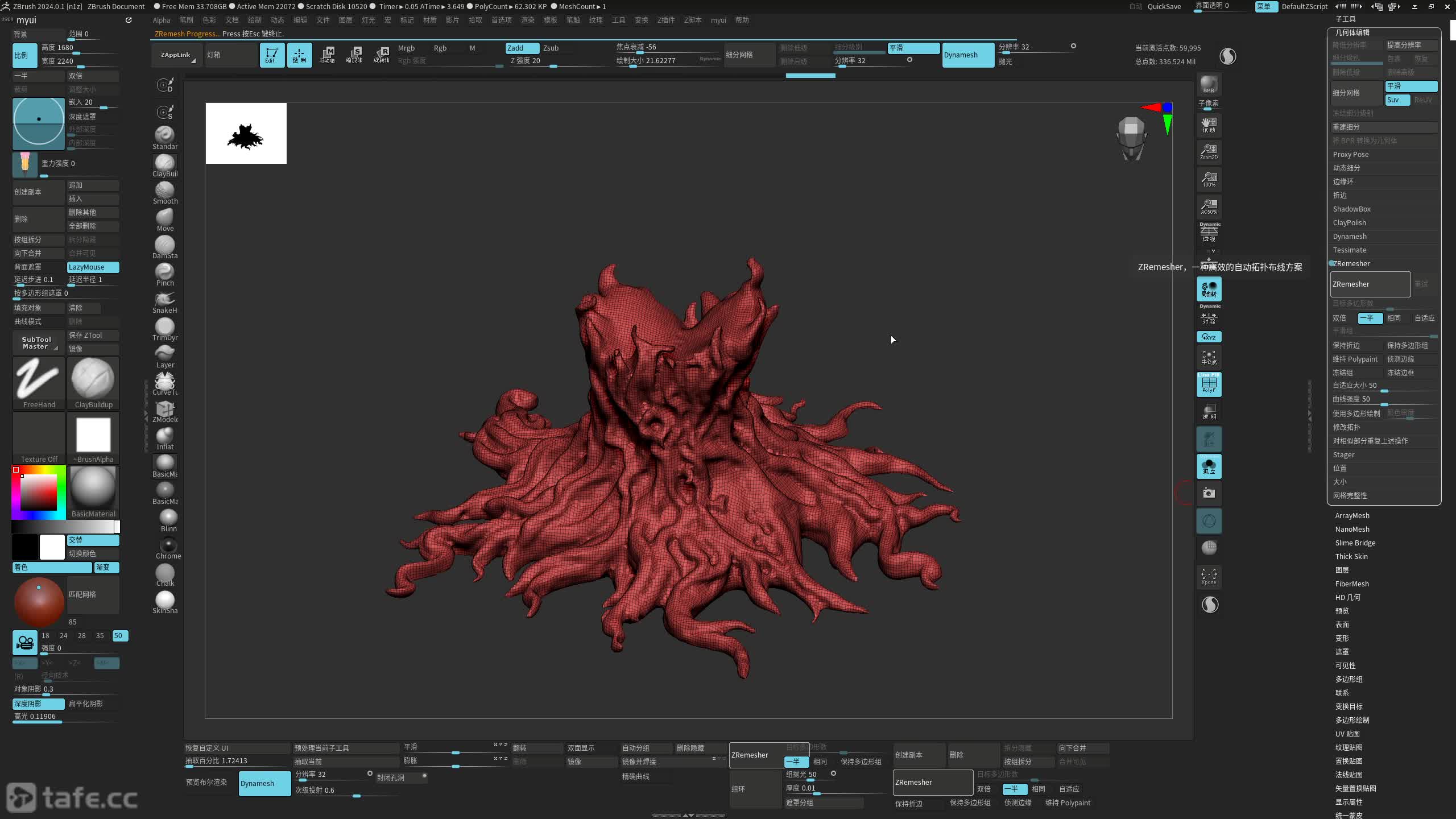Toggle the XYZ rotation mode button
Screen dimensions: 1456x819
point(1209,337)
